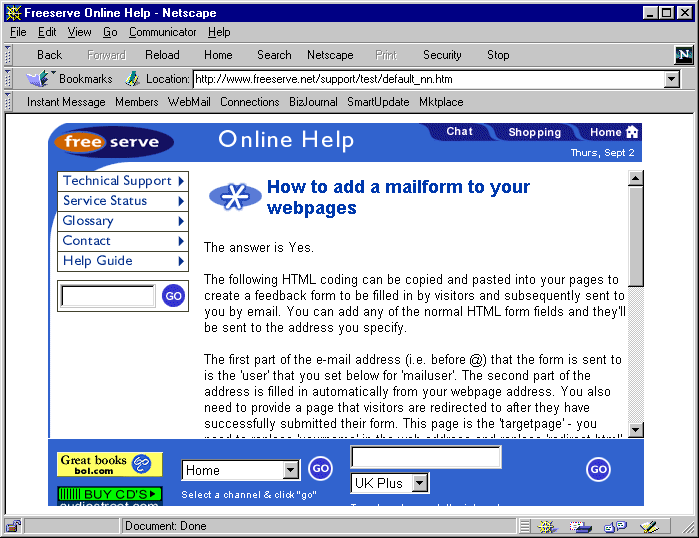
Task: Click the Great books bol.com banner
Action: coord(109,465)
